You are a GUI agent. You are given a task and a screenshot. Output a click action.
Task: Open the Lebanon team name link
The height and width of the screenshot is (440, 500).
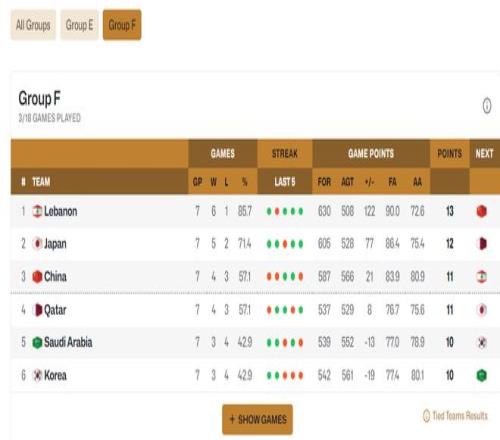(61, 211)
